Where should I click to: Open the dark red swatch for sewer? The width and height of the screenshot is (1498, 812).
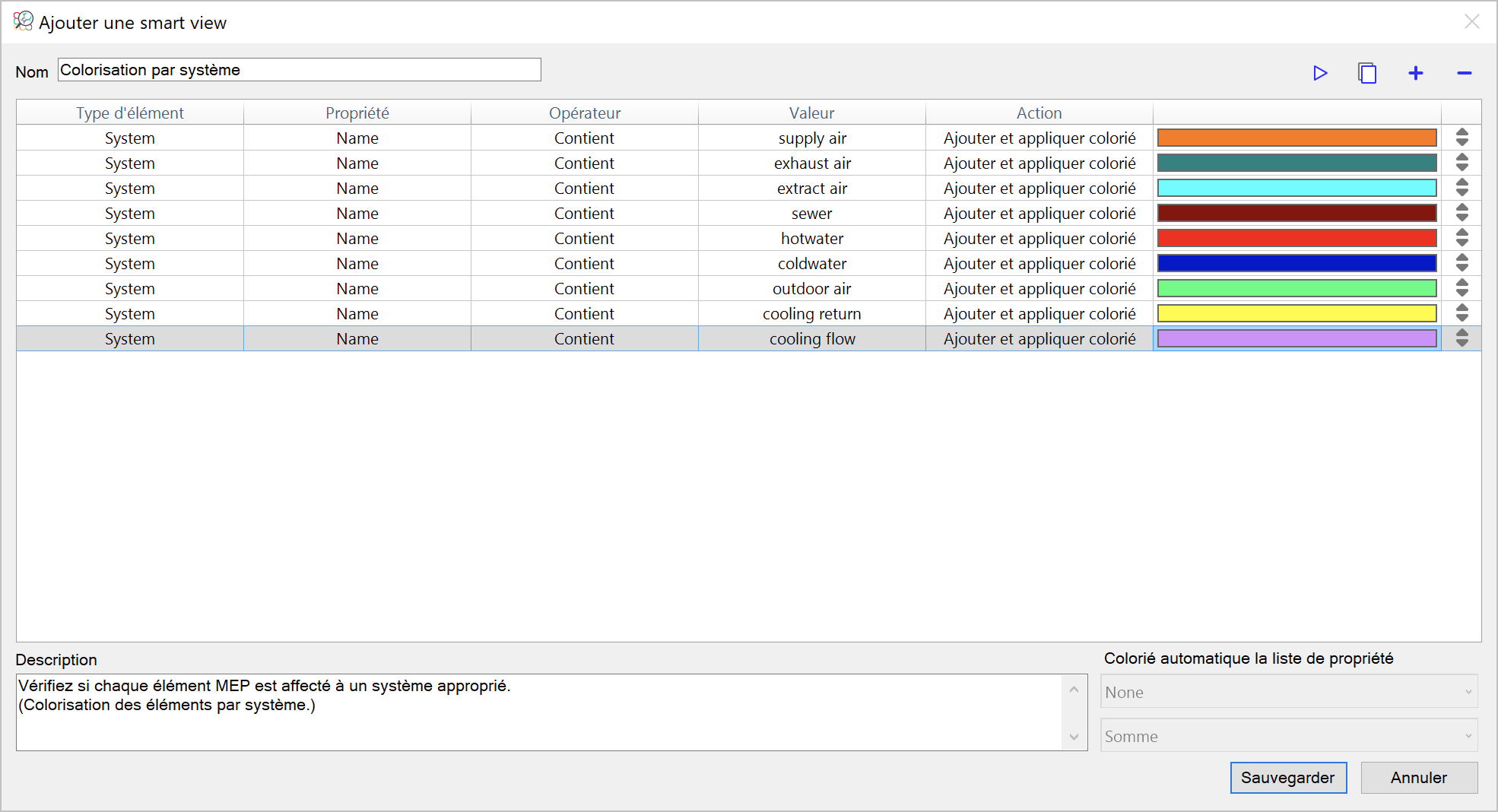(1296, 213)
